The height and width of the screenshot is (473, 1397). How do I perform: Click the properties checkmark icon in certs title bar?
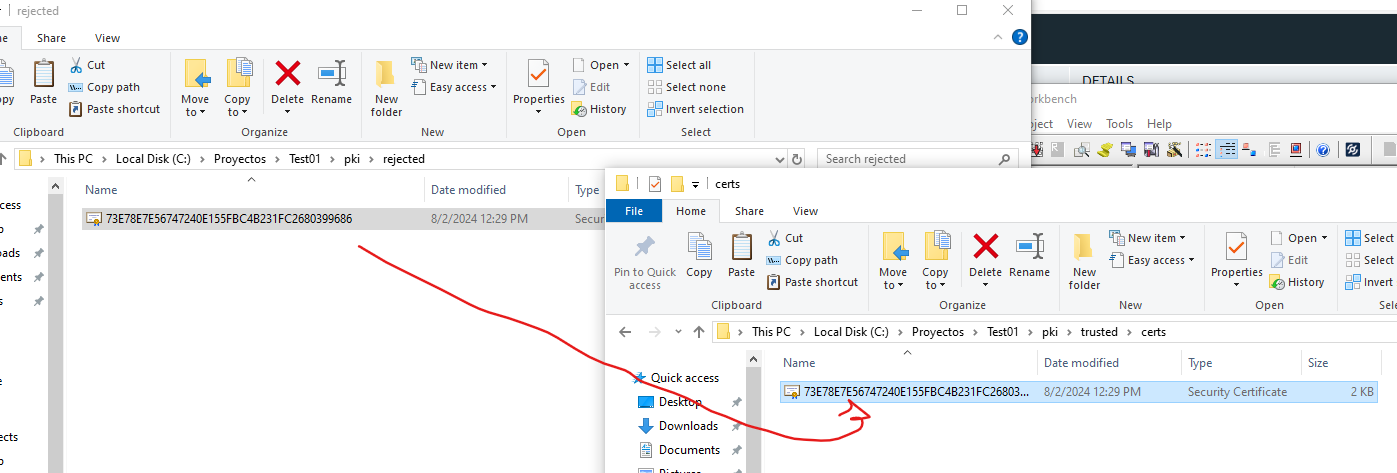click(x=655, y=184)
